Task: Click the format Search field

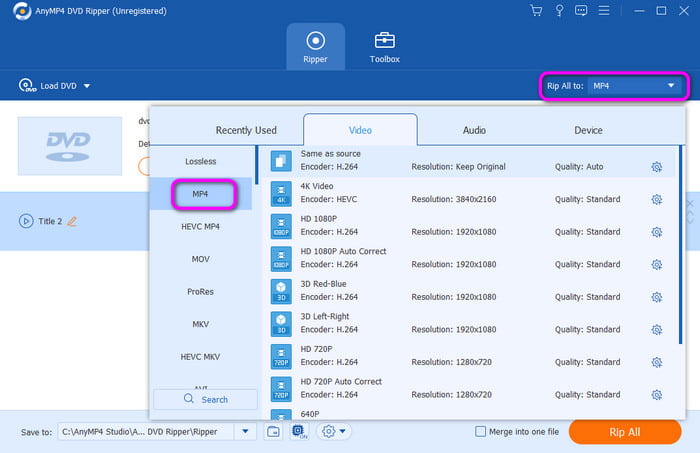Action: pyautogui.click(x=205, y=399)
